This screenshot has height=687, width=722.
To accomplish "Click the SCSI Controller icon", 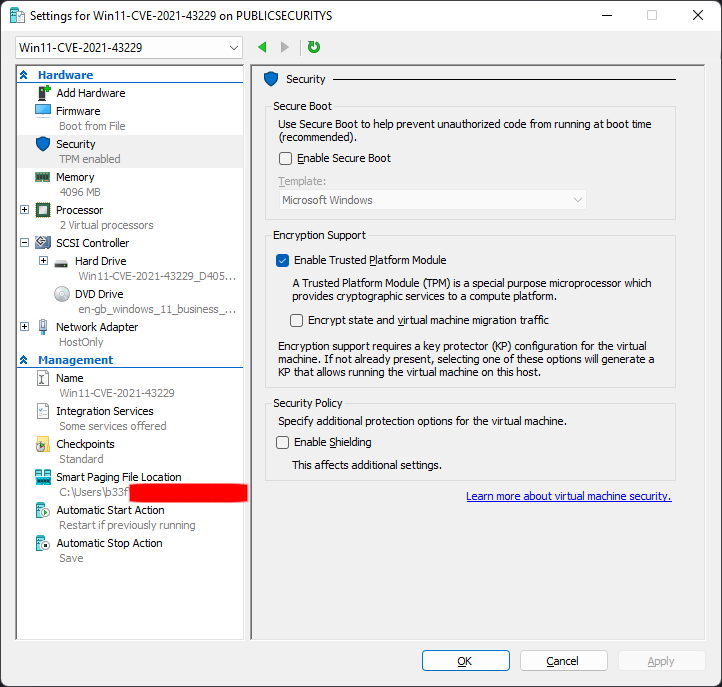I will 43,242.
